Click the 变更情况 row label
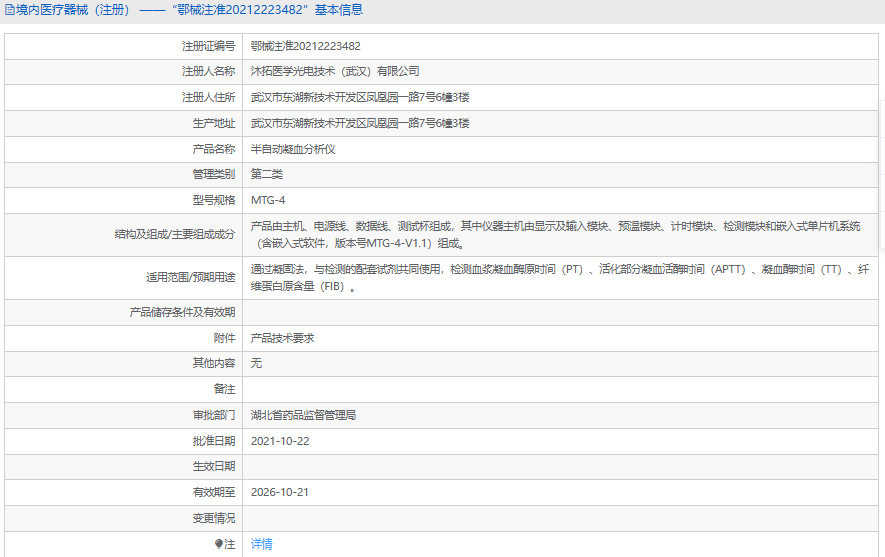The width and height of the screenshot is (885, 557). click(214, 518)
